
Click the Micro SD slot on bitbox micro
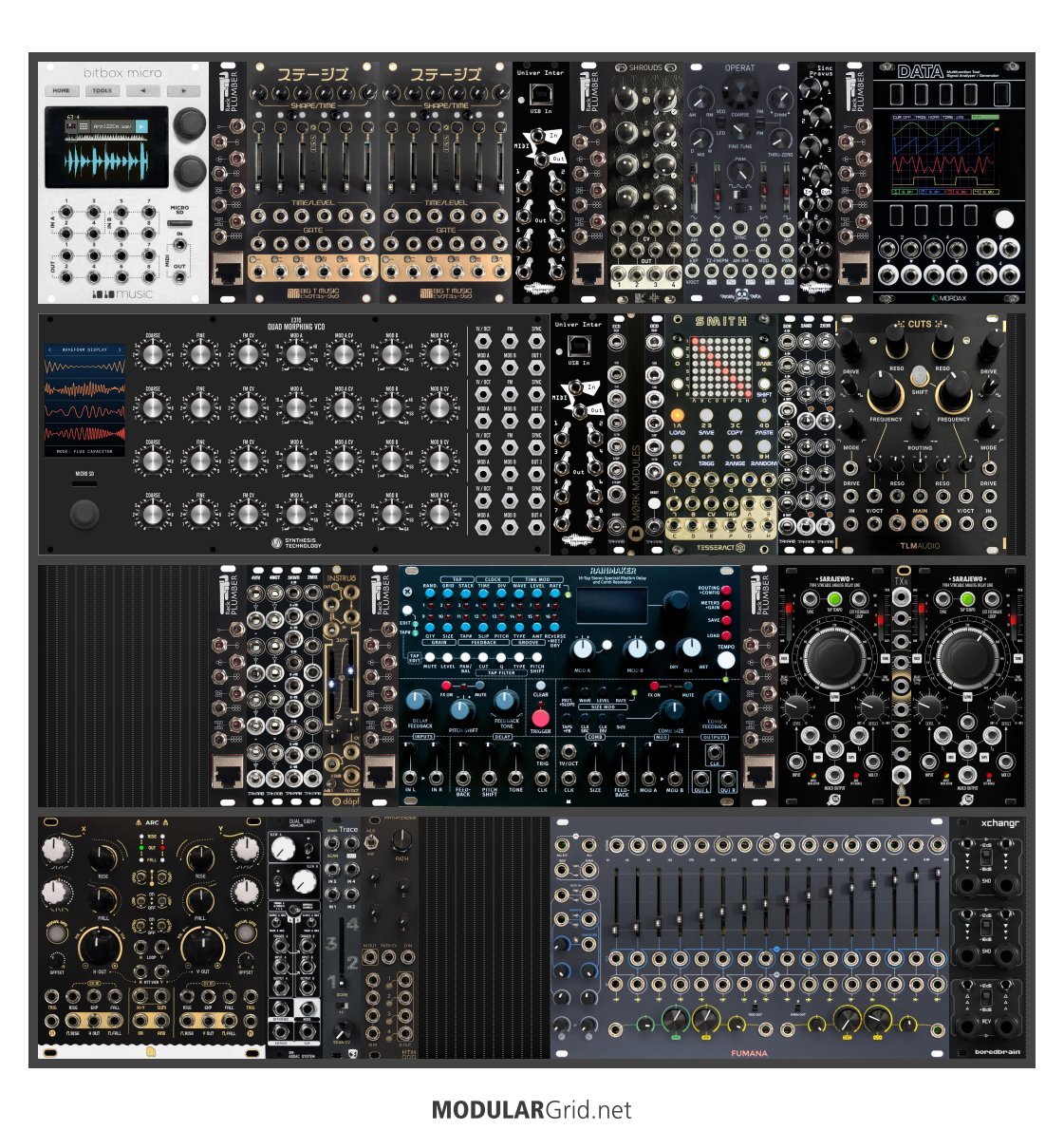coord(179,223)
